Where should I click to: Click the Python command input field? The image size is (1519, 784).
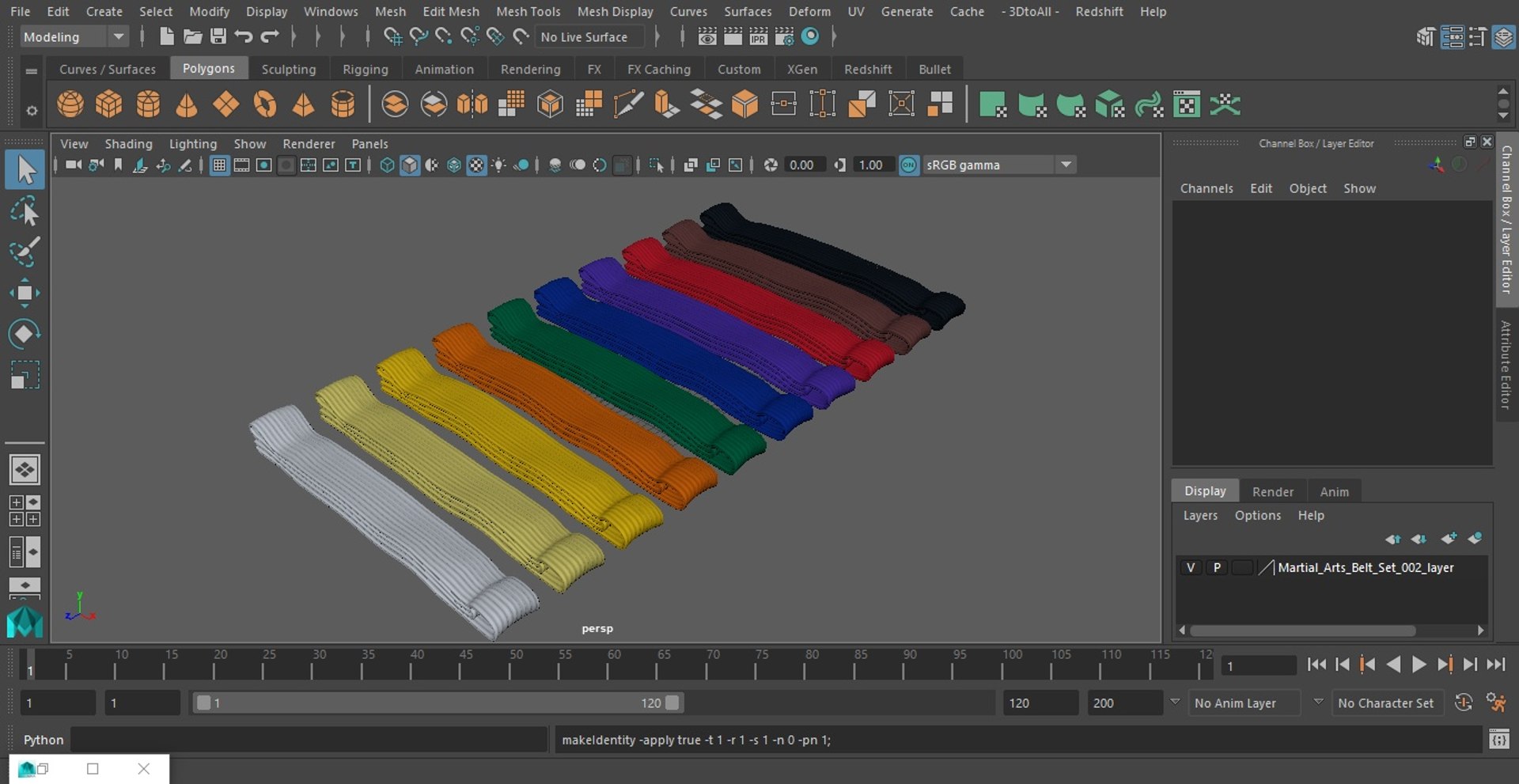tap(309, 740)
